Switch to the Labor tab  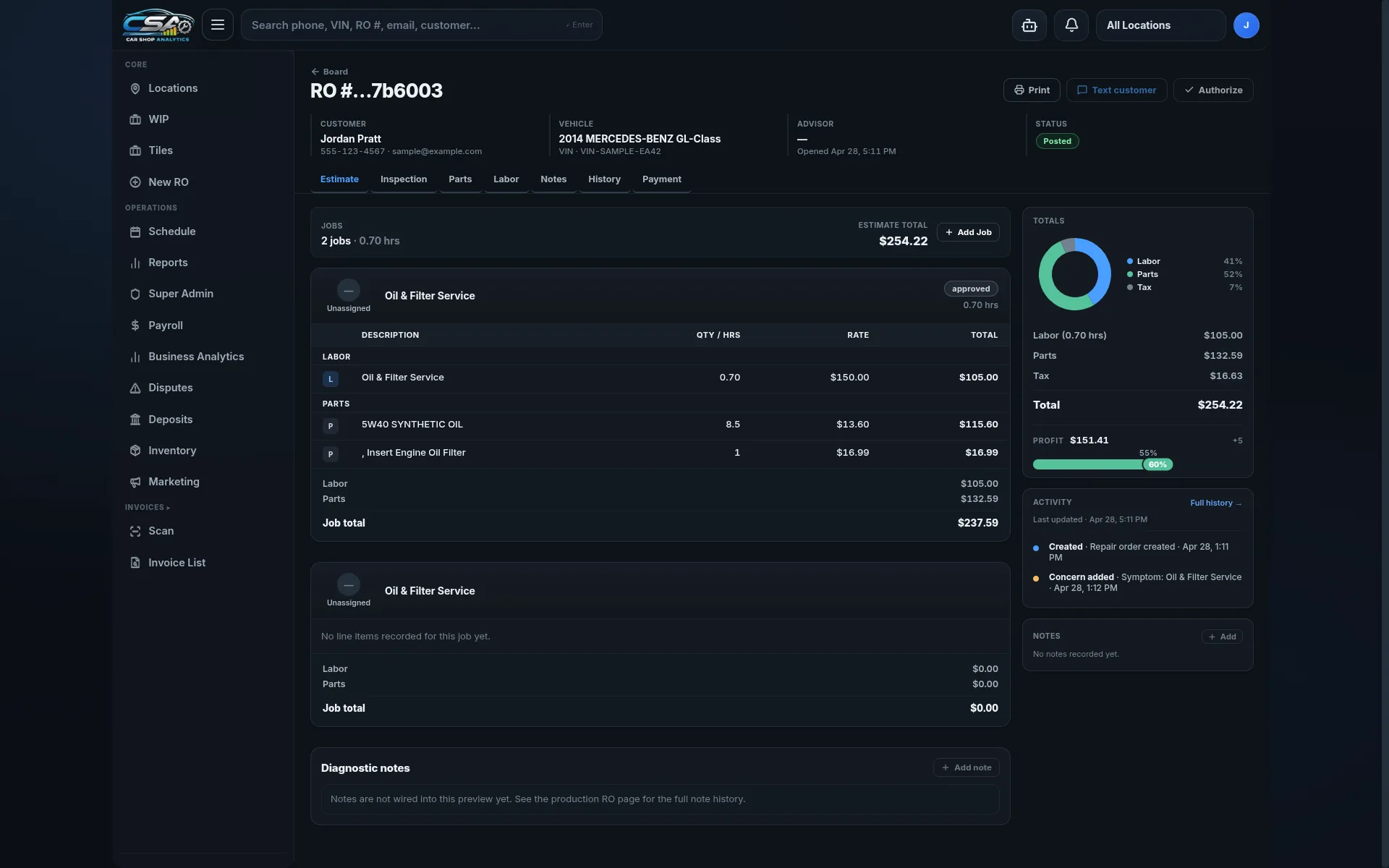click(x=506, y=179)
